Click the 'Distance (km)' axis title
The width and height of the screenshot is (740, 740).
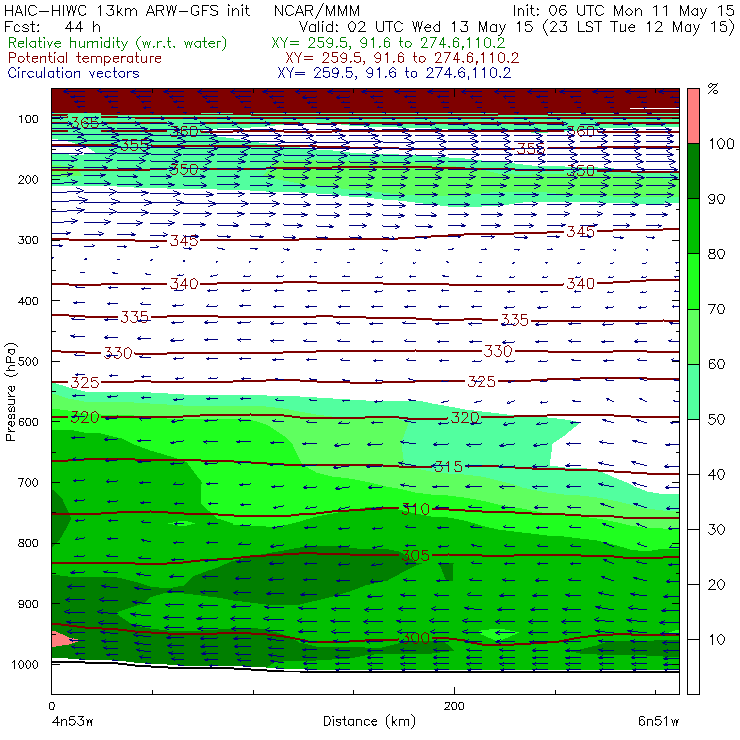point(369,722)
